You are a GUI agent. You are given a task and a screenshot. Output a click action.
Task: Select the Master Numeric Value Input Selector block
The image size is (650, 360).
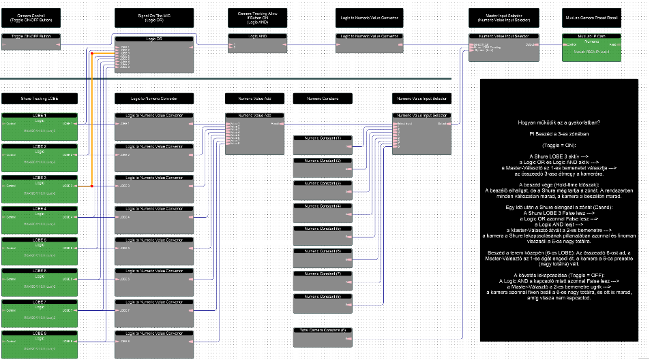(x=504, y=48)
